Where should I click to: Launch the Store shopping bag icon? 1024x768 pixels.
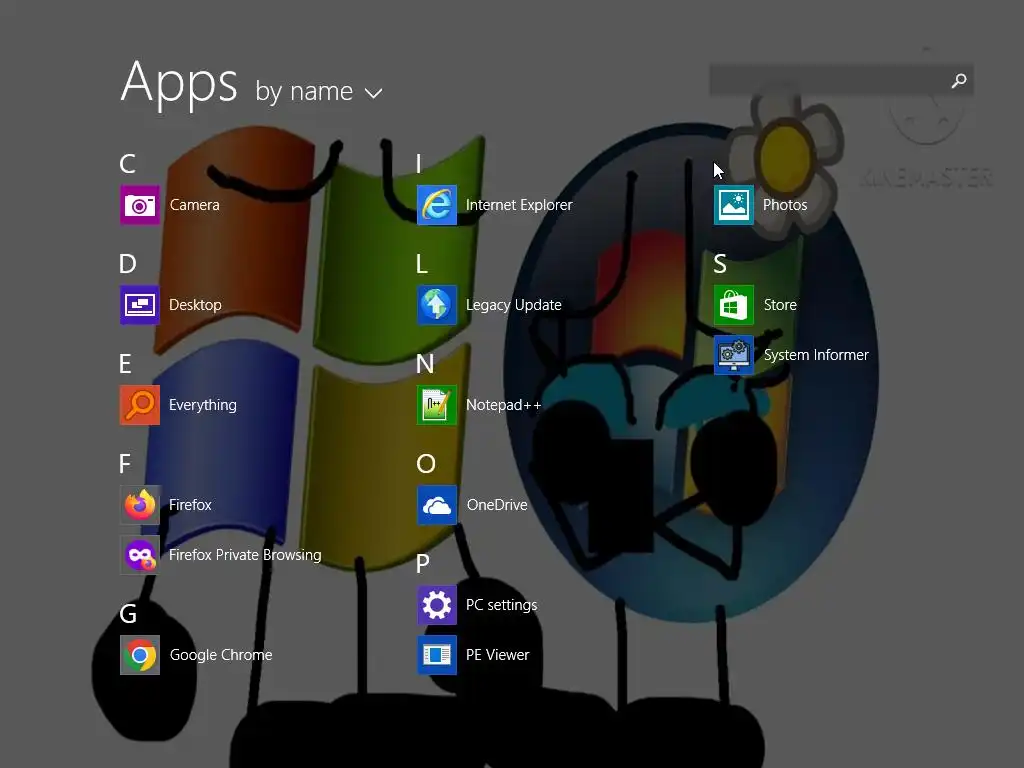point(733,305)
